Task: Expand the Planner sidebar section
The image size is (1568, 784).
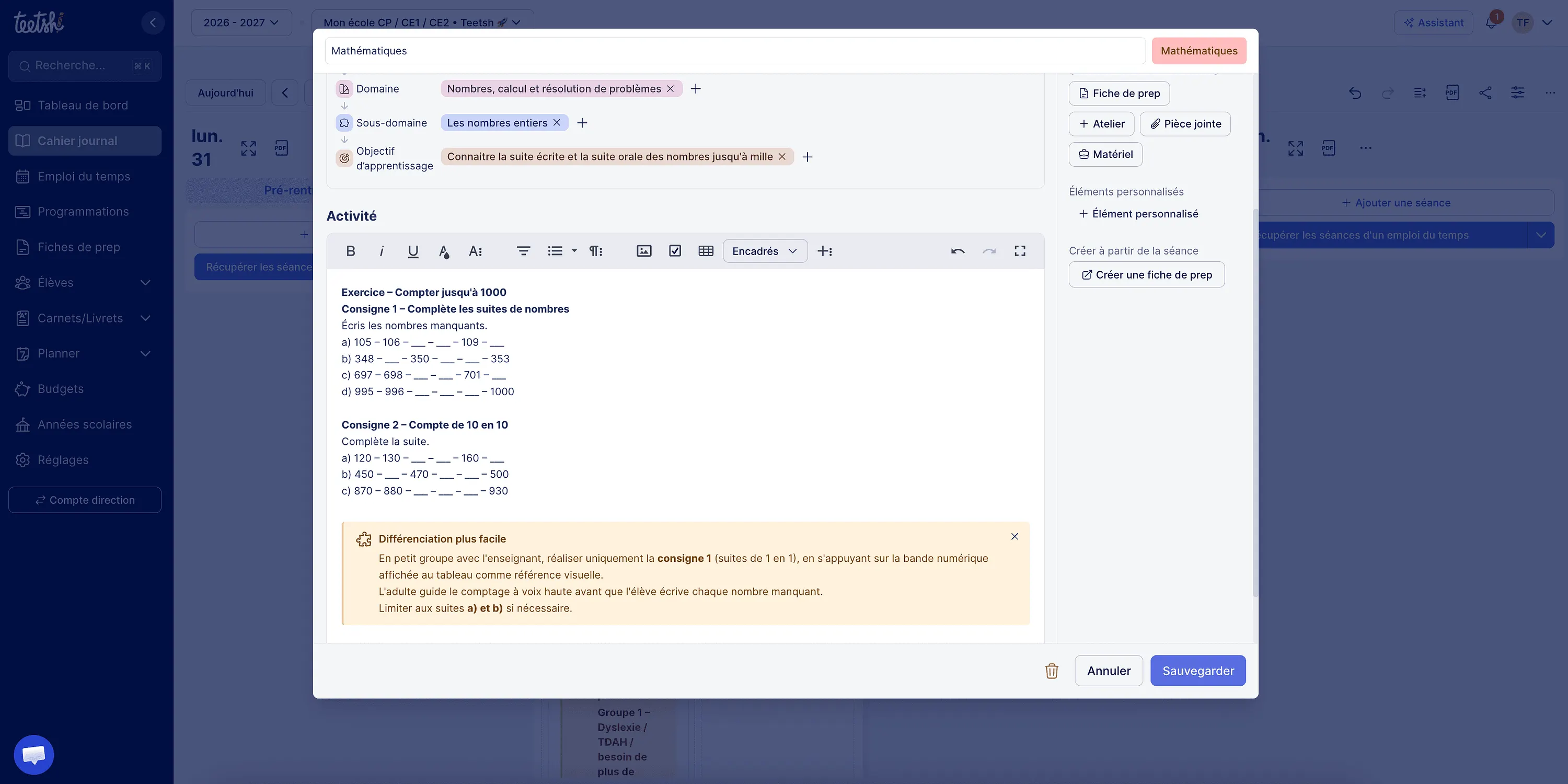Action: pos(145,354)
